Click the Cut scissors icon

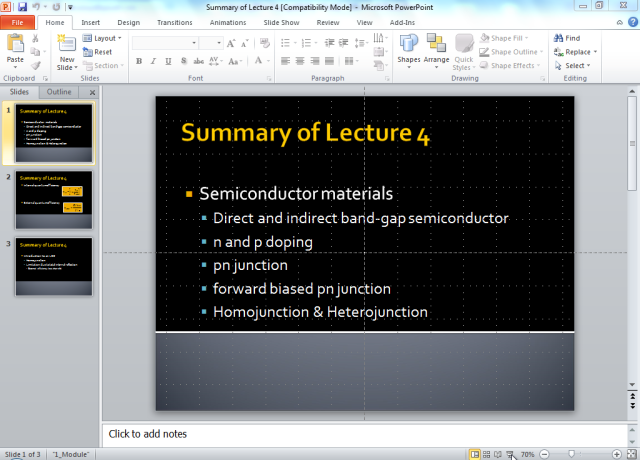click(x=36, y=38)
